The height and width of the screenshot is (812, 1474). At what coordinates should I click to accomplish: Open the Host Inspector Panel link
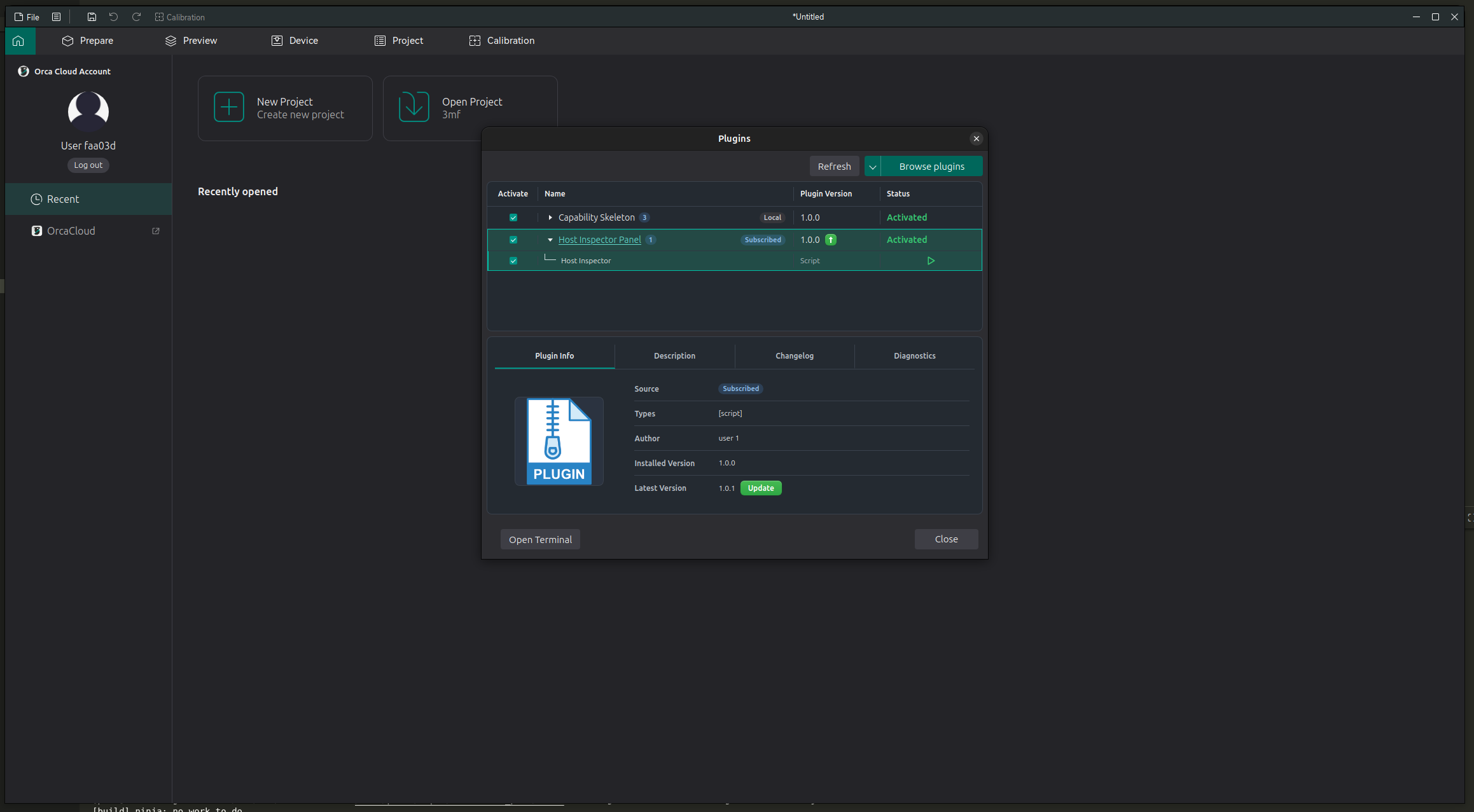(x=600, y=240)
